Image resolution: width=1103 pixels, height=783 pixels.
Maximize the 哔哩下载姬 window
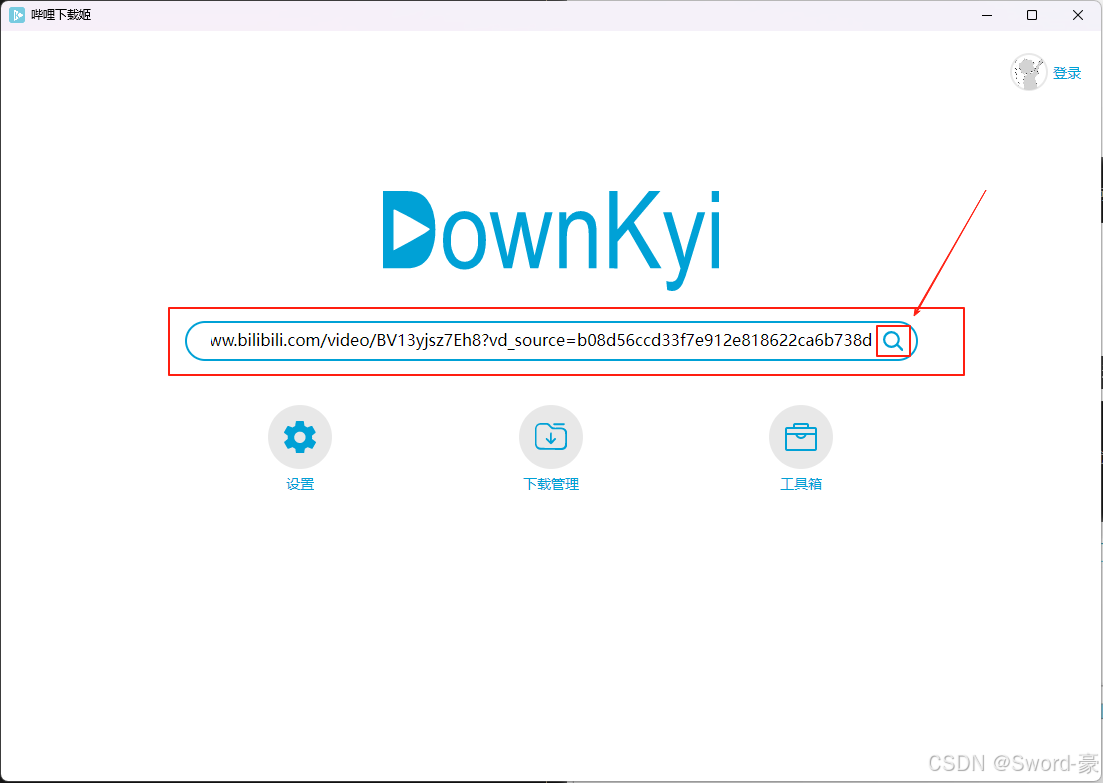click(1032, 15)
